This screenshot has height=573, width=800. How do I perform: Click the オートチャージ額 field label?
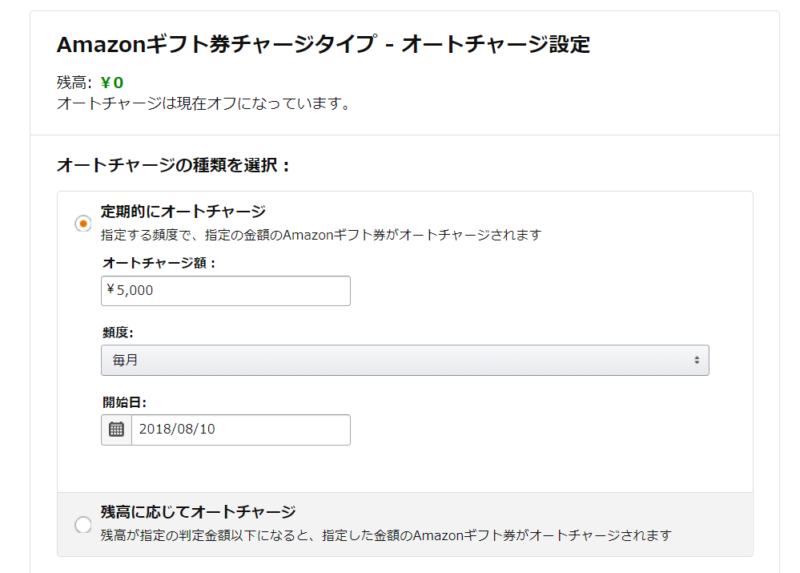[159, 263]
